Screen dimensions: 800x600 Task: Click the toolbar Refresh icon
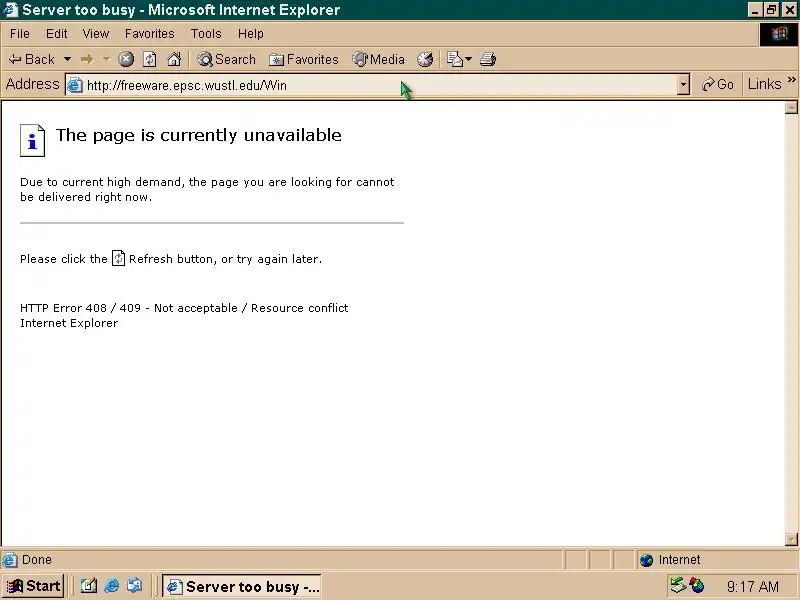point(149,59)
